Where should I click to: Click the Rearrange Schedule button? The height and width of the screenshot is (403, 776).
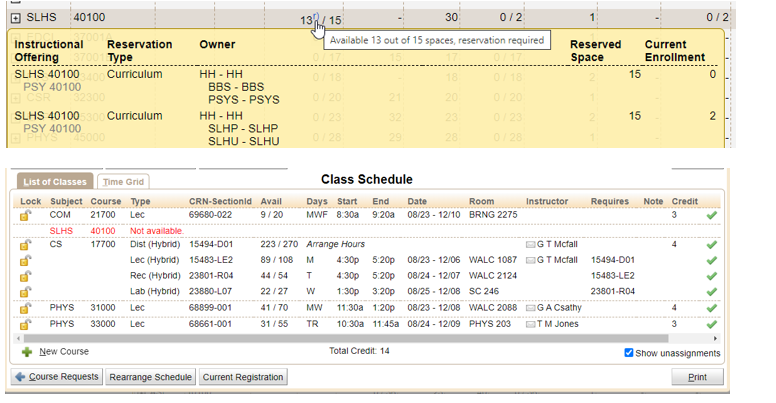(150, 377)
